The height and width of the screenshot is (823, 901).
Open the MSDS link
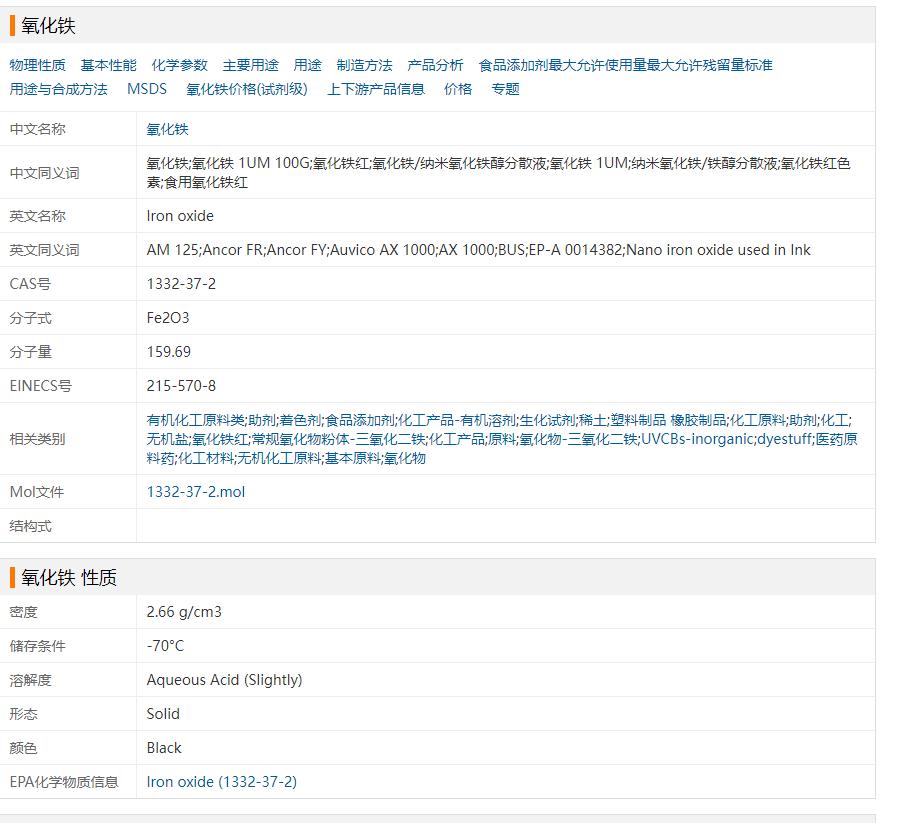point(147,89)
